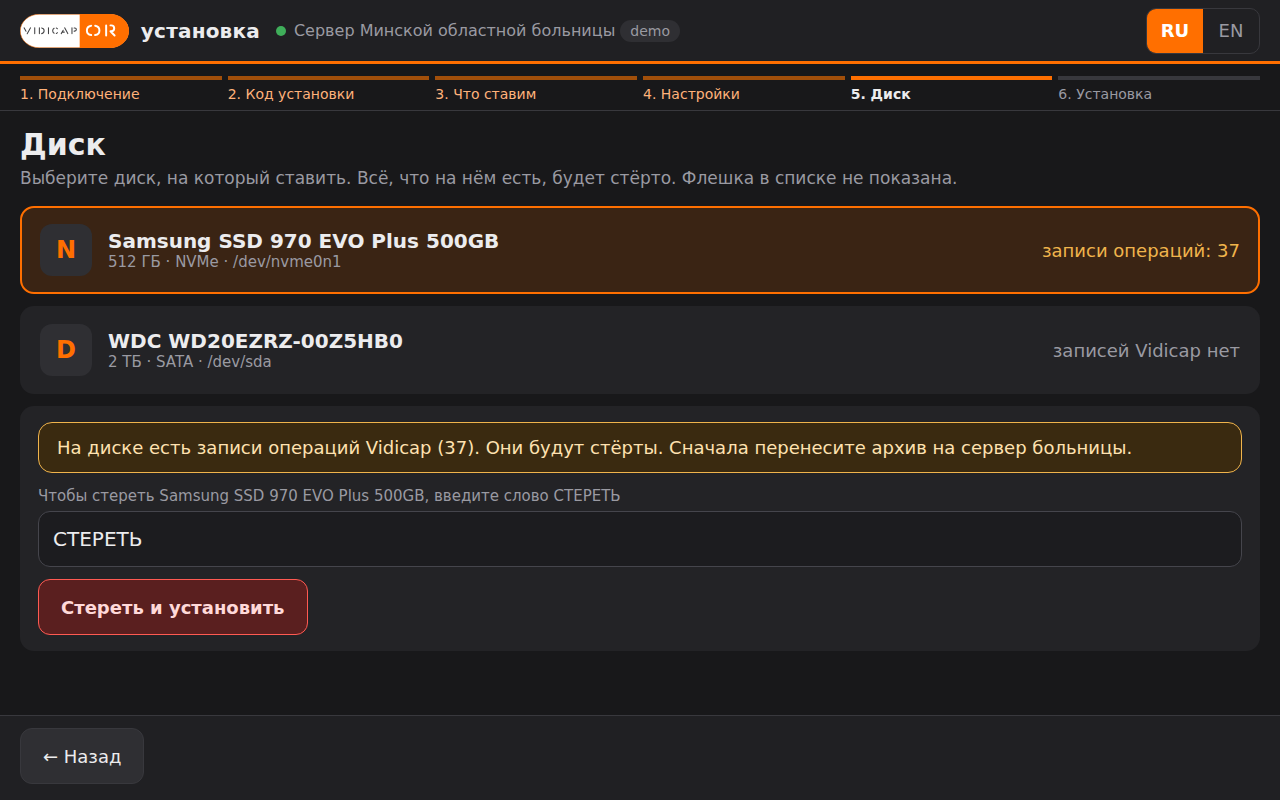1280x800 pixels.
Task: Switch interface language to RU
Action: 1175,31
